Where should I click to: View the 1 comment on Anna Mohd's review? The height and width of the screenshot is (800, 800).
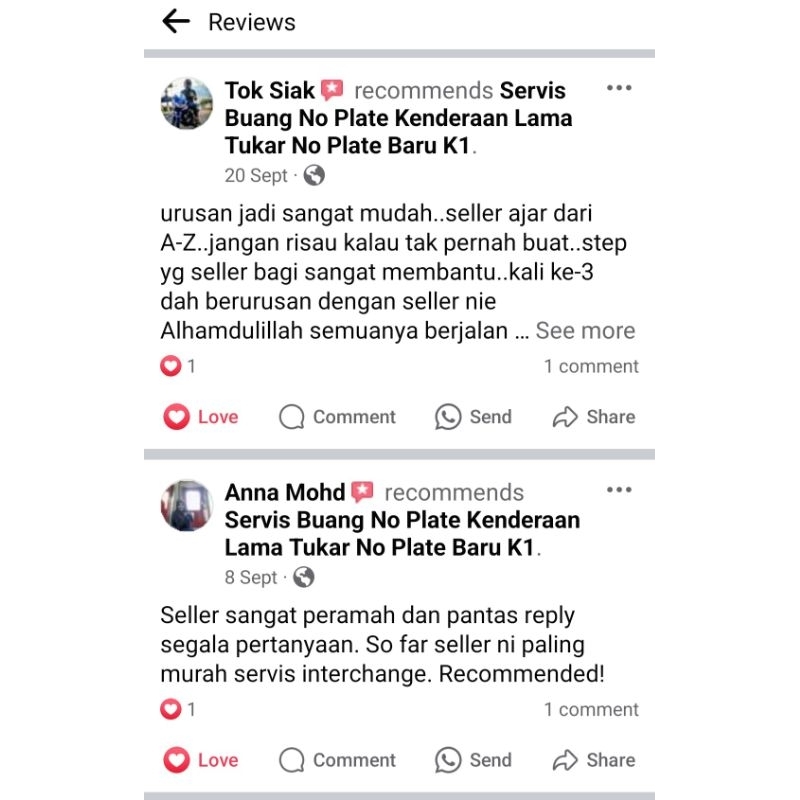pos(591,710)
